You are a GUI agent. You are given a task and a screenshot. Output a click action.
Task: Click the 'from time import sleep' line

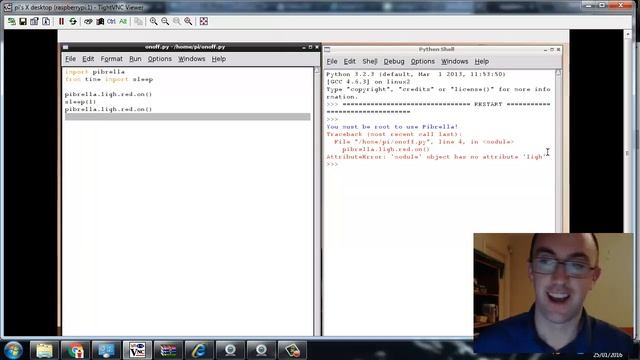pos(109,79)
